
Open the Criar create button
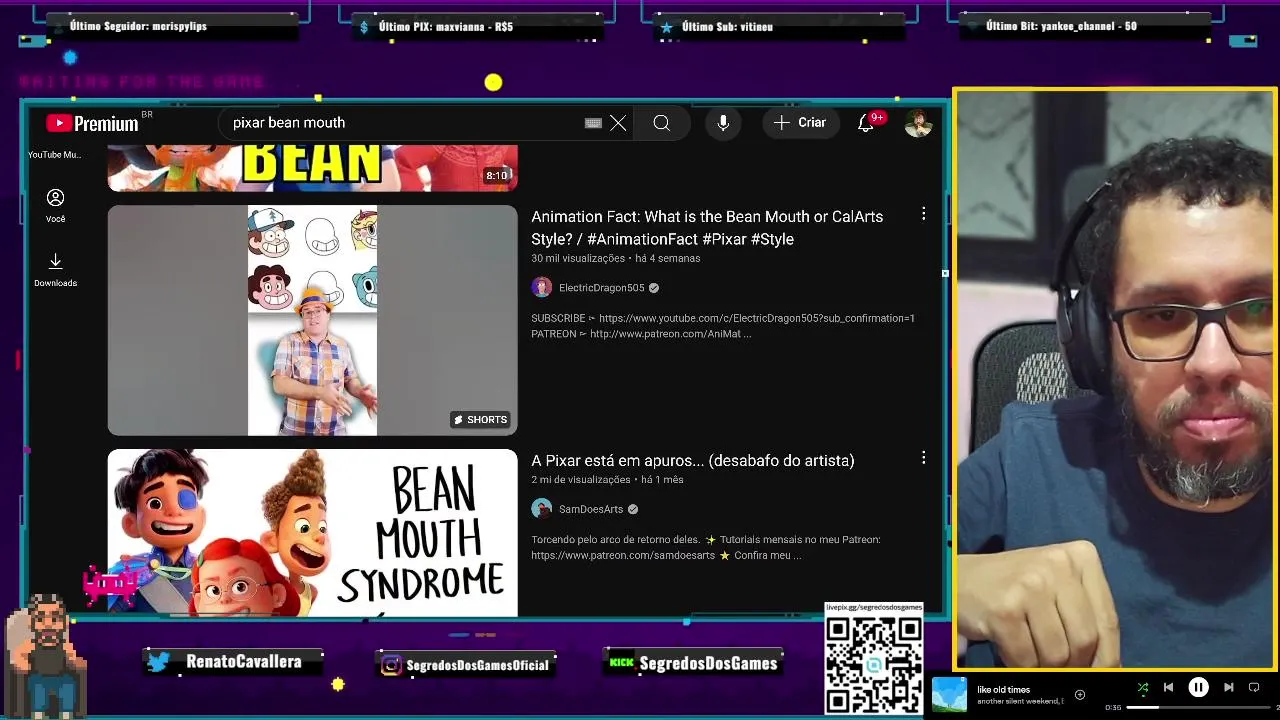(800, 123)
